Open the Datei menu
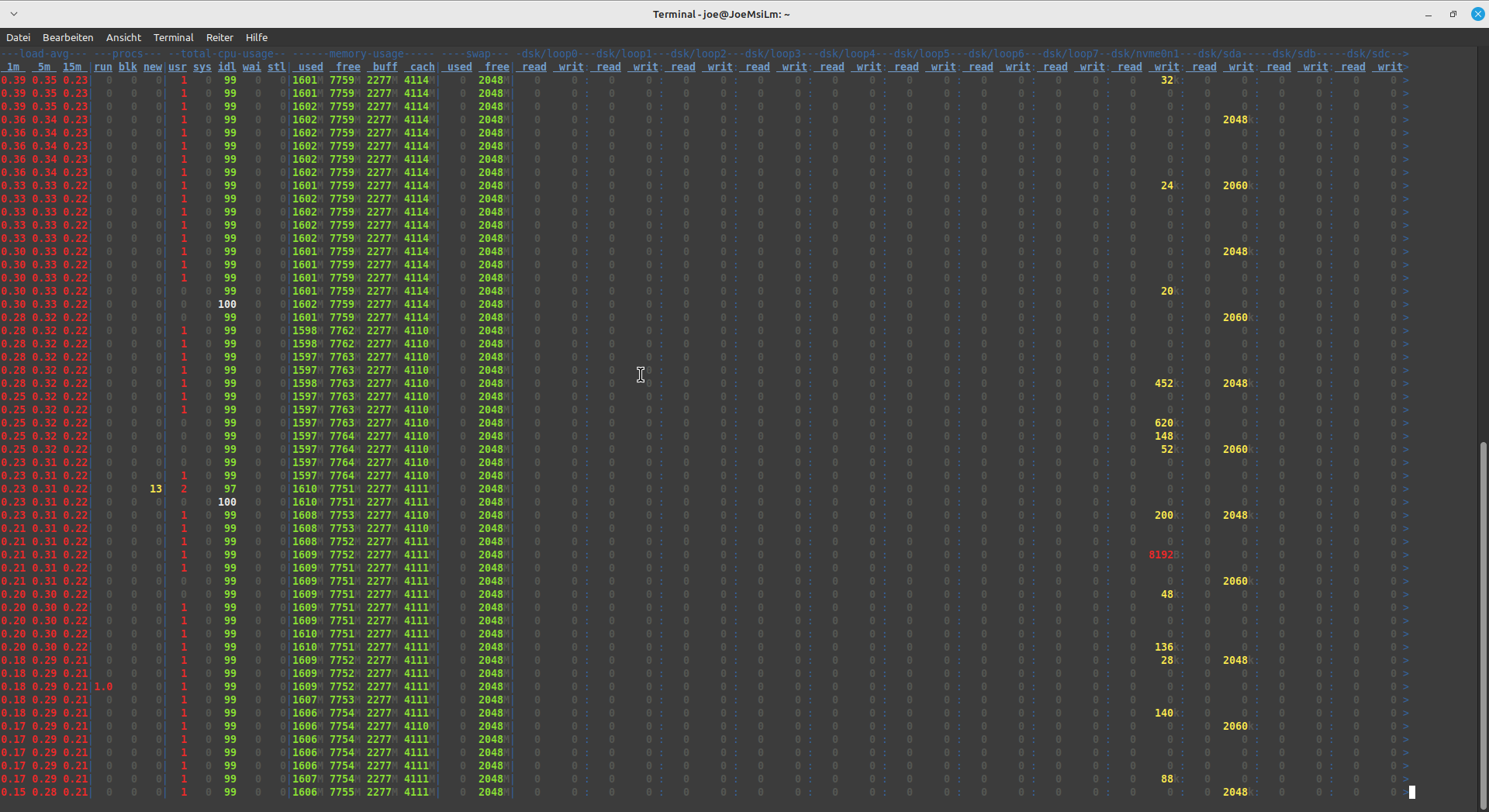The width and height of the screenshot is (1489, 812). tap(19, 37)
